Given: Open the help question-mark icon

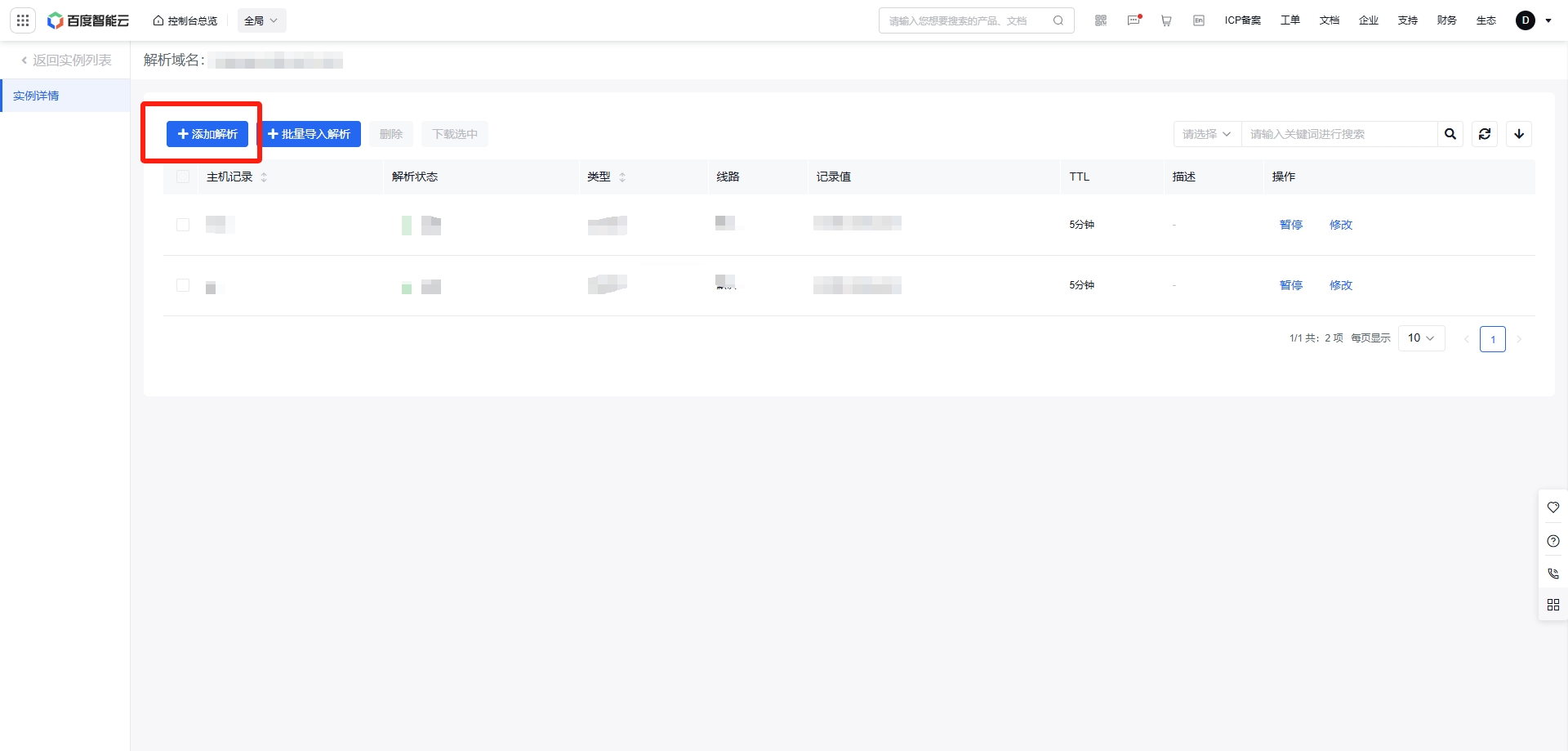Looking at the screenshot, I should (x=1553, y=541).
